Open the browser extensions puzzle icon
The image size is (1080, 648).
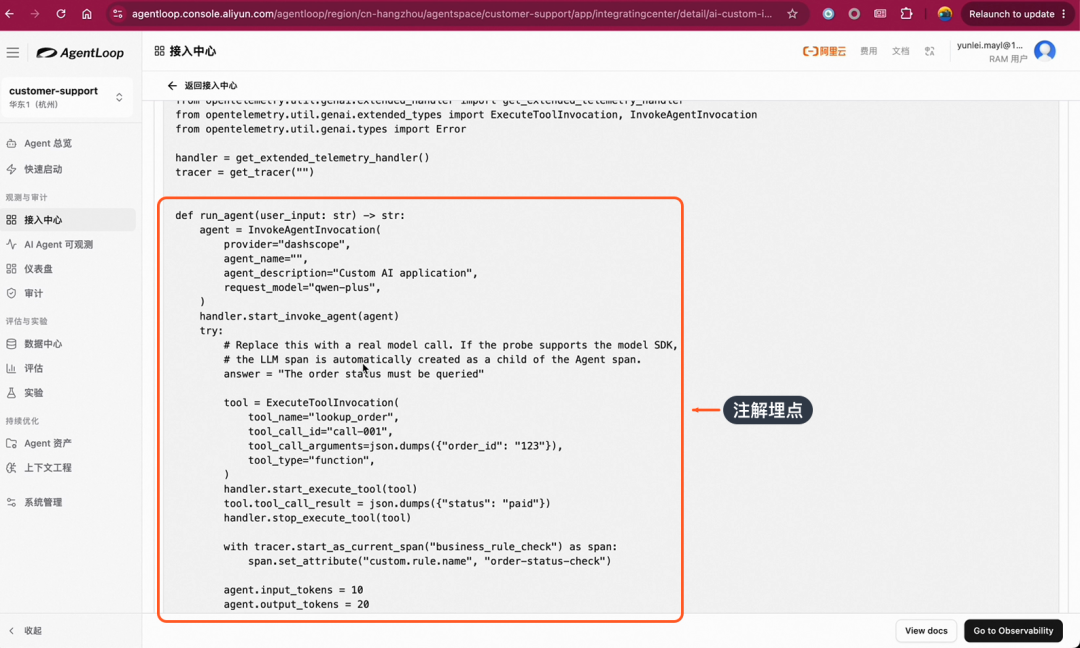[906, 14]
